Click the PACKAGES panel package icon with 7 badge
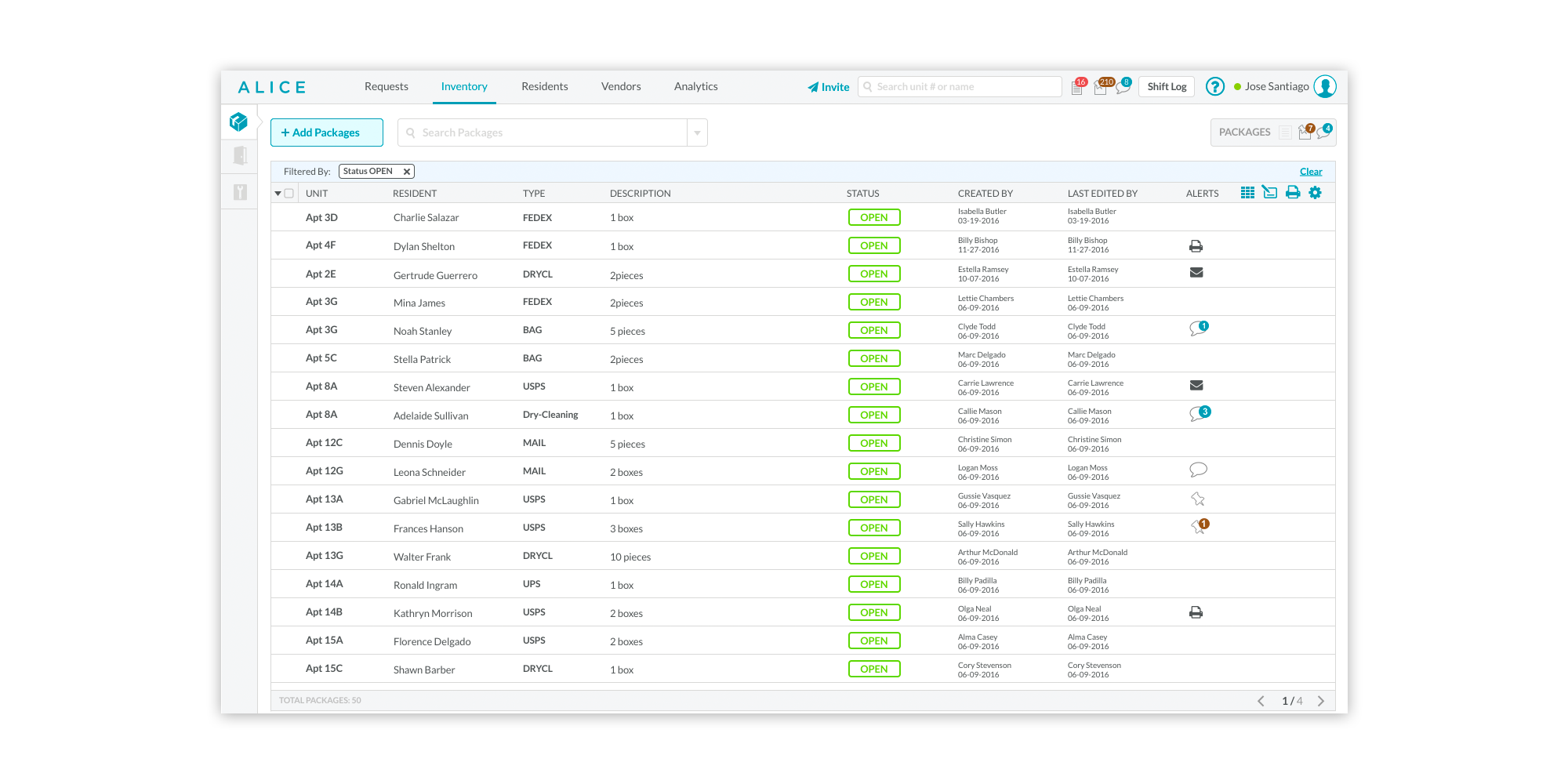The image size is (1568, 784). coord(1305,132)
